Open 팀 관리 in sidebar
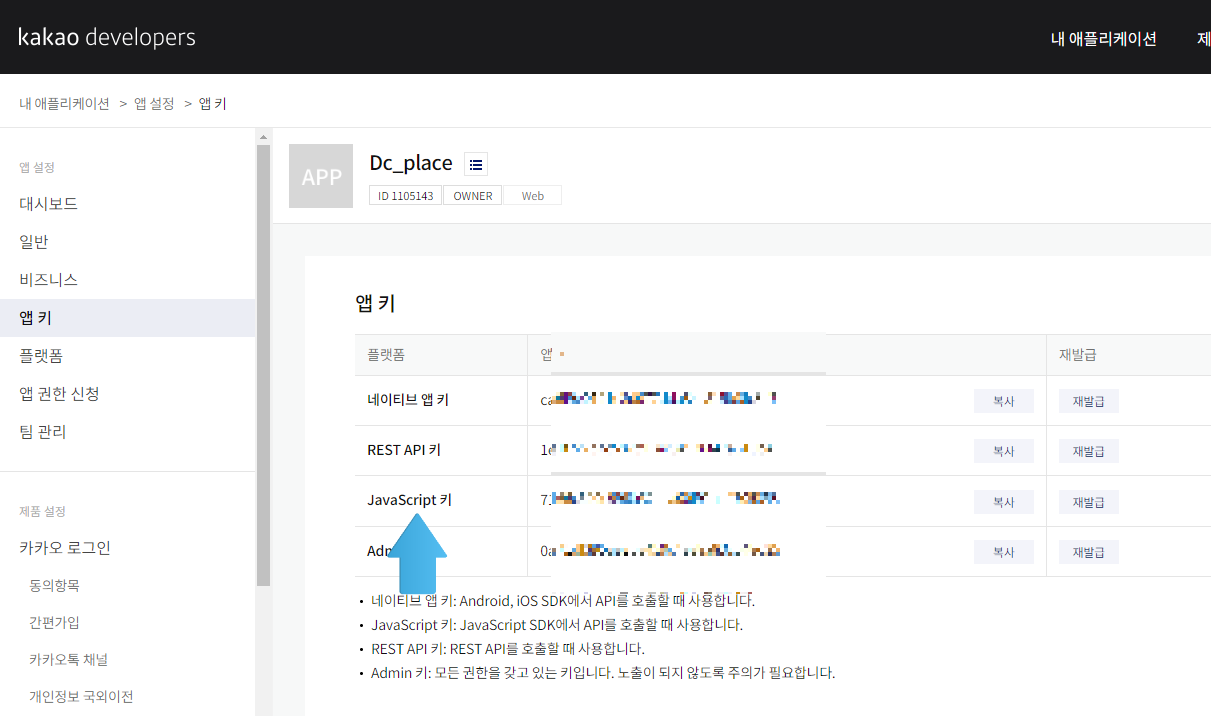 [x=43, y=432]
